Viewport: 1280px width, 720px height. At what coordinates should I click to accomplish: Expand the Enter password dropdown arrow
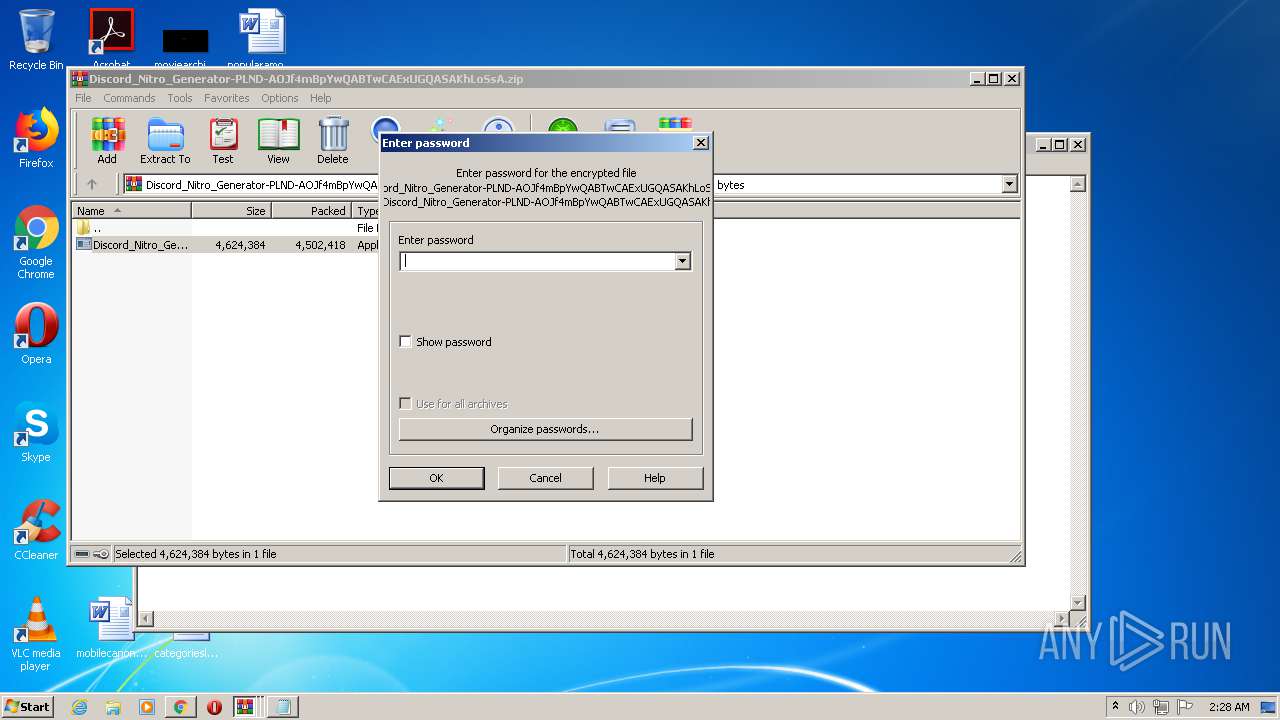[x=682, y=261]
